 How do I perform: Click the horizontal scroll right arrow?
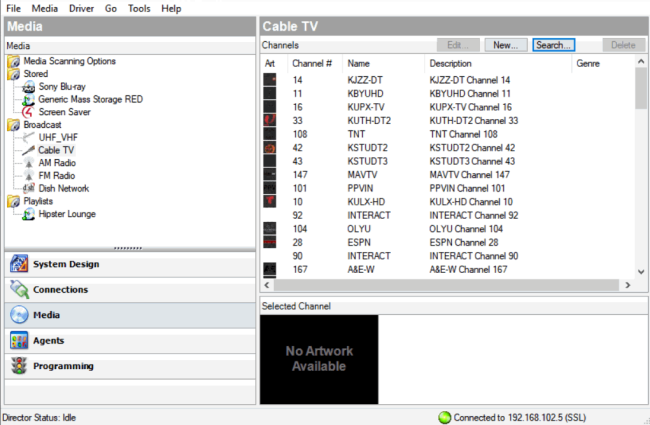(x=628, y=285)
